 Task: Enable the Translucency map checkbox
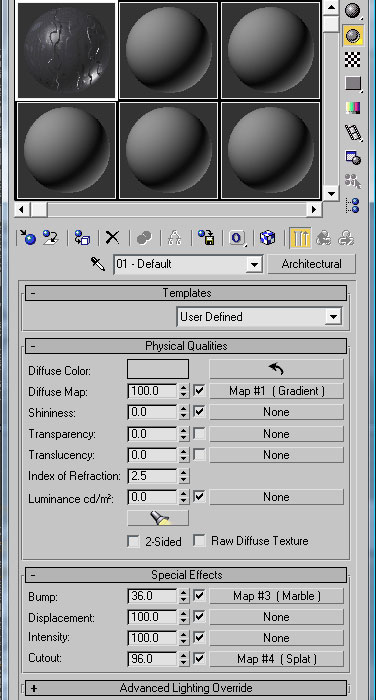(x=199, y=454)
